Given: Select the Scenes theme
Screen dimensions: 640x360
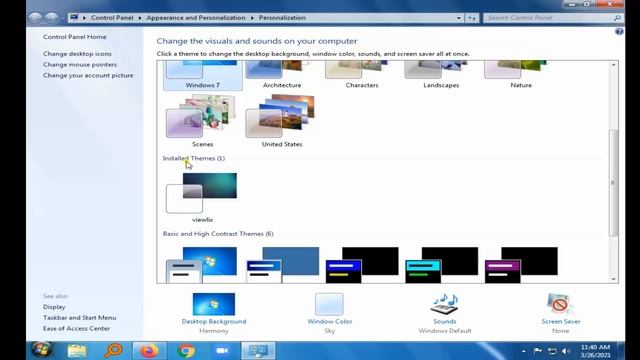Looking at the screenshot, I should 202,121.
